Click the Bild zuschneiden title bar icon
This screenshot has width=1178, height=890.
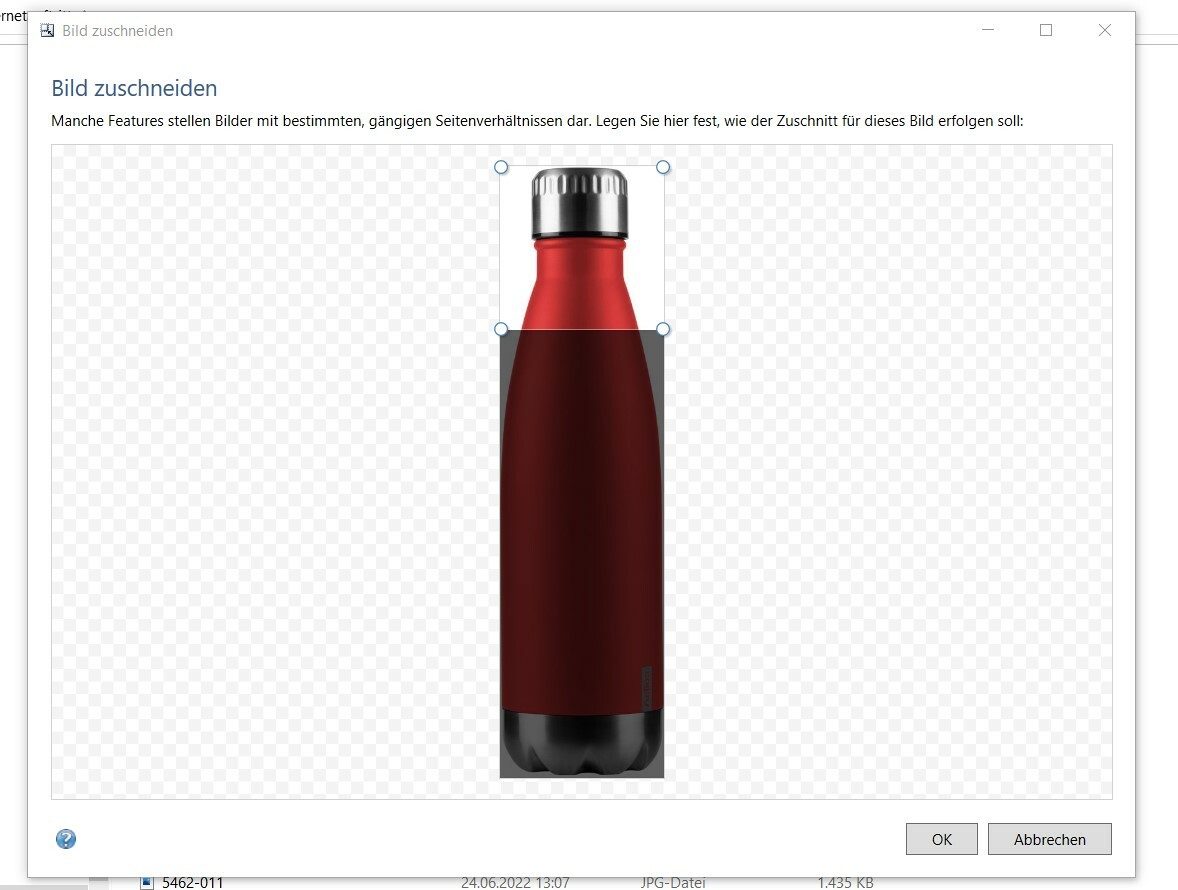[x=47, y=31]
